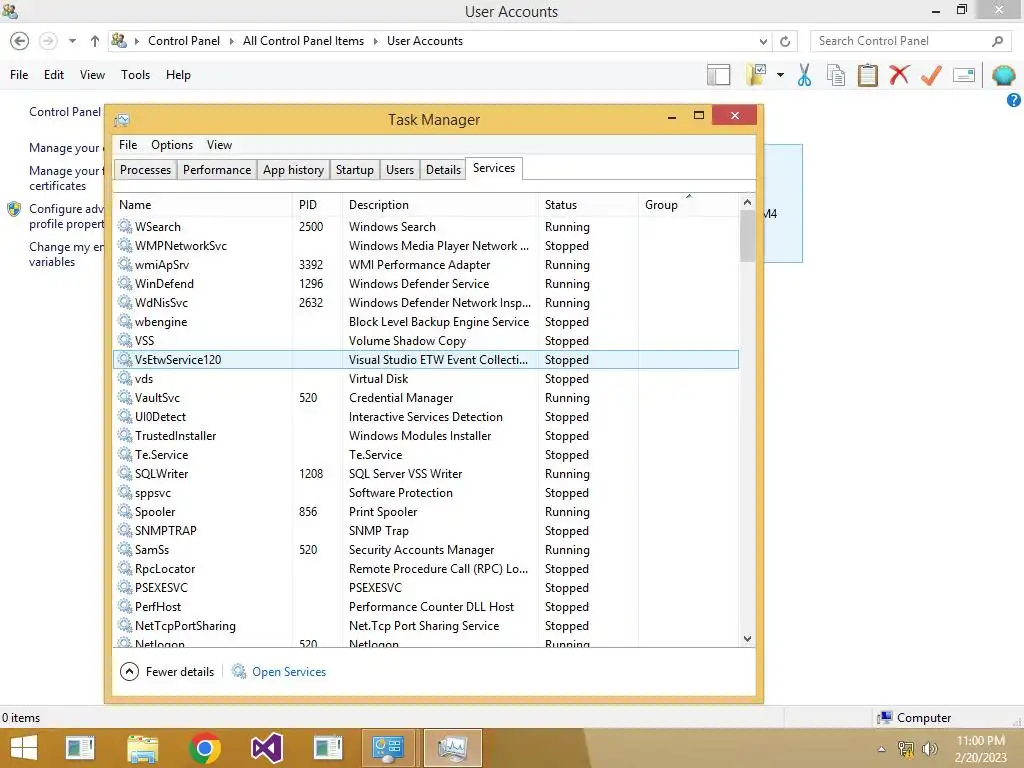The width and height of the screenshot is (1024, 768).
Task: Switch to the Performance tab
Action: (217, 170)
